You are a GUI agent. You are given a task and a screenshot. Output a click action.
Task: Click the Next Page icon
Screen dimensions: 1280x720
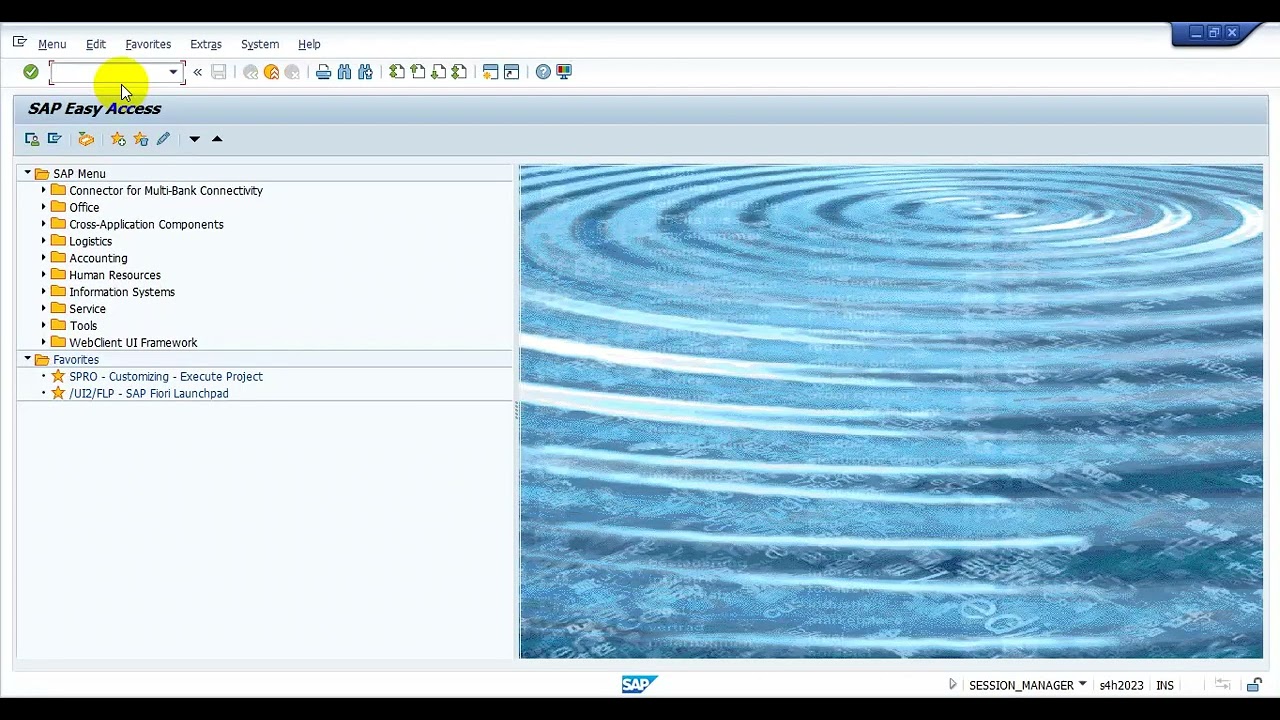tap(438, 72)
